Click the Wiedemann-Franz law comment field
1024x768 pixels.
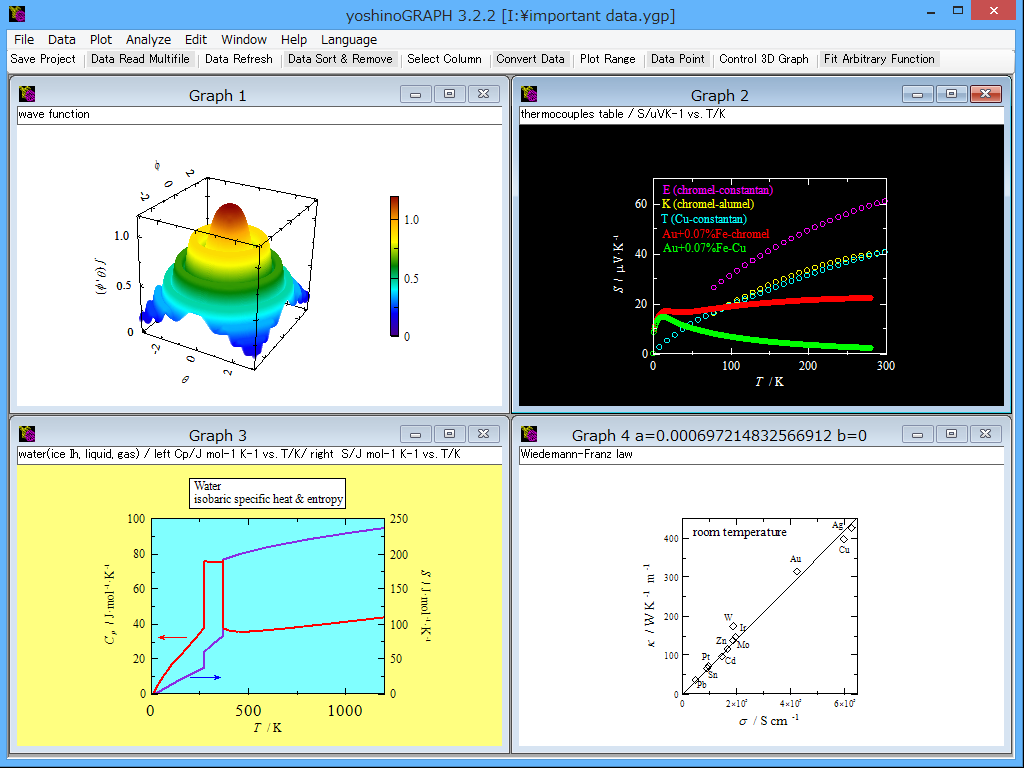tap(761, 454)
